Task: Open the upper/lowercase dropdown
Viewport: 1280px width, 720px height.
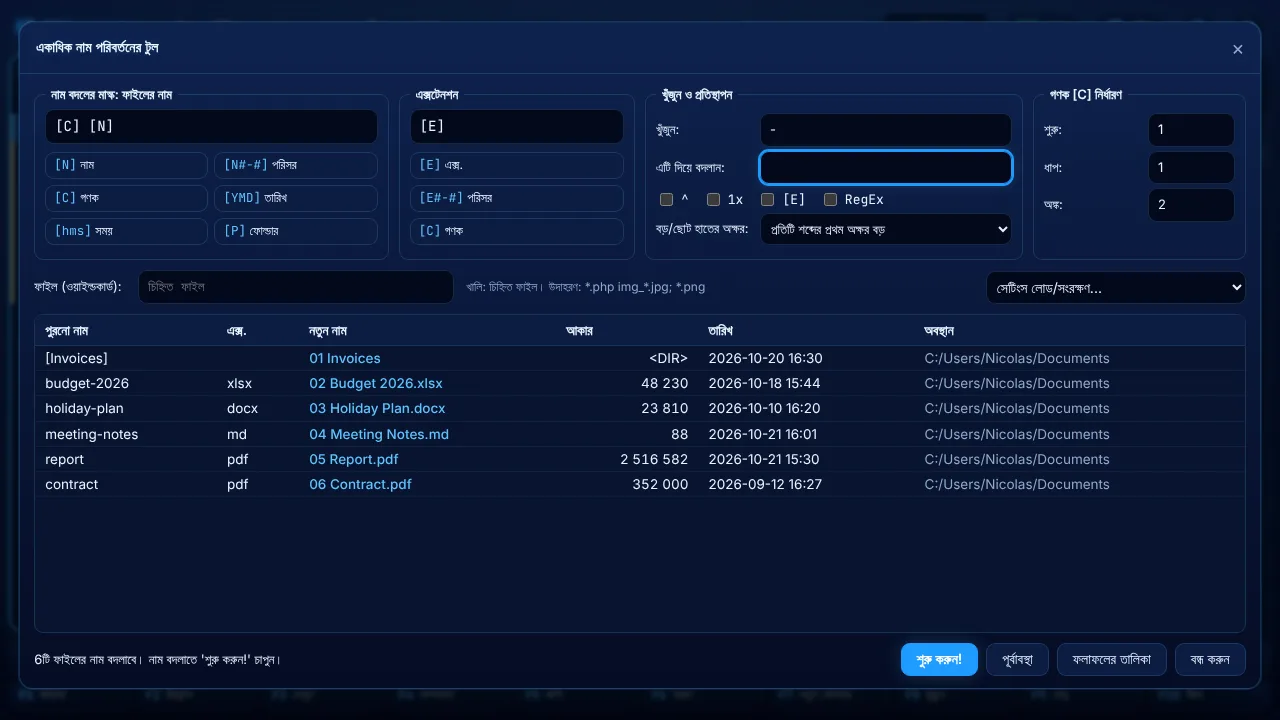Action: (886, 229)
